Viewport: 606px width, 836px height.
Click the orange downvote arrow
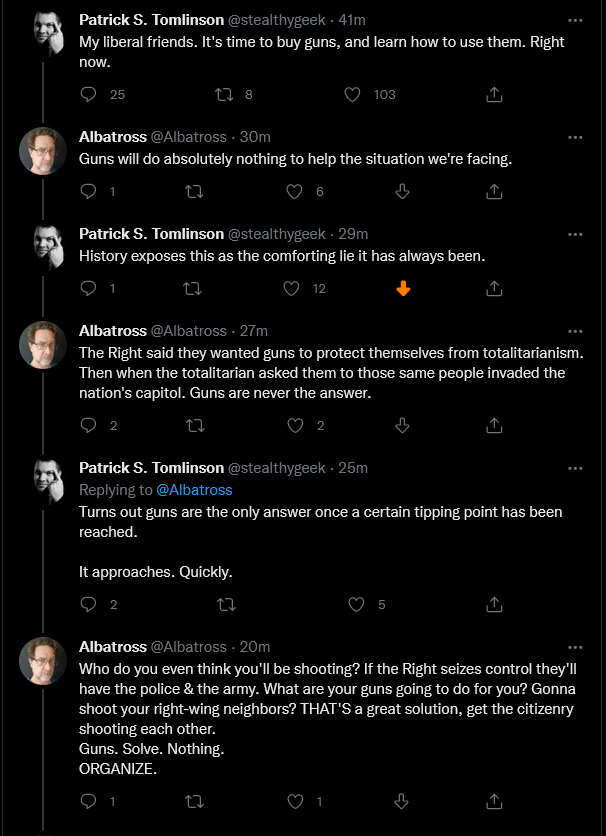click(x=403, y=289)
